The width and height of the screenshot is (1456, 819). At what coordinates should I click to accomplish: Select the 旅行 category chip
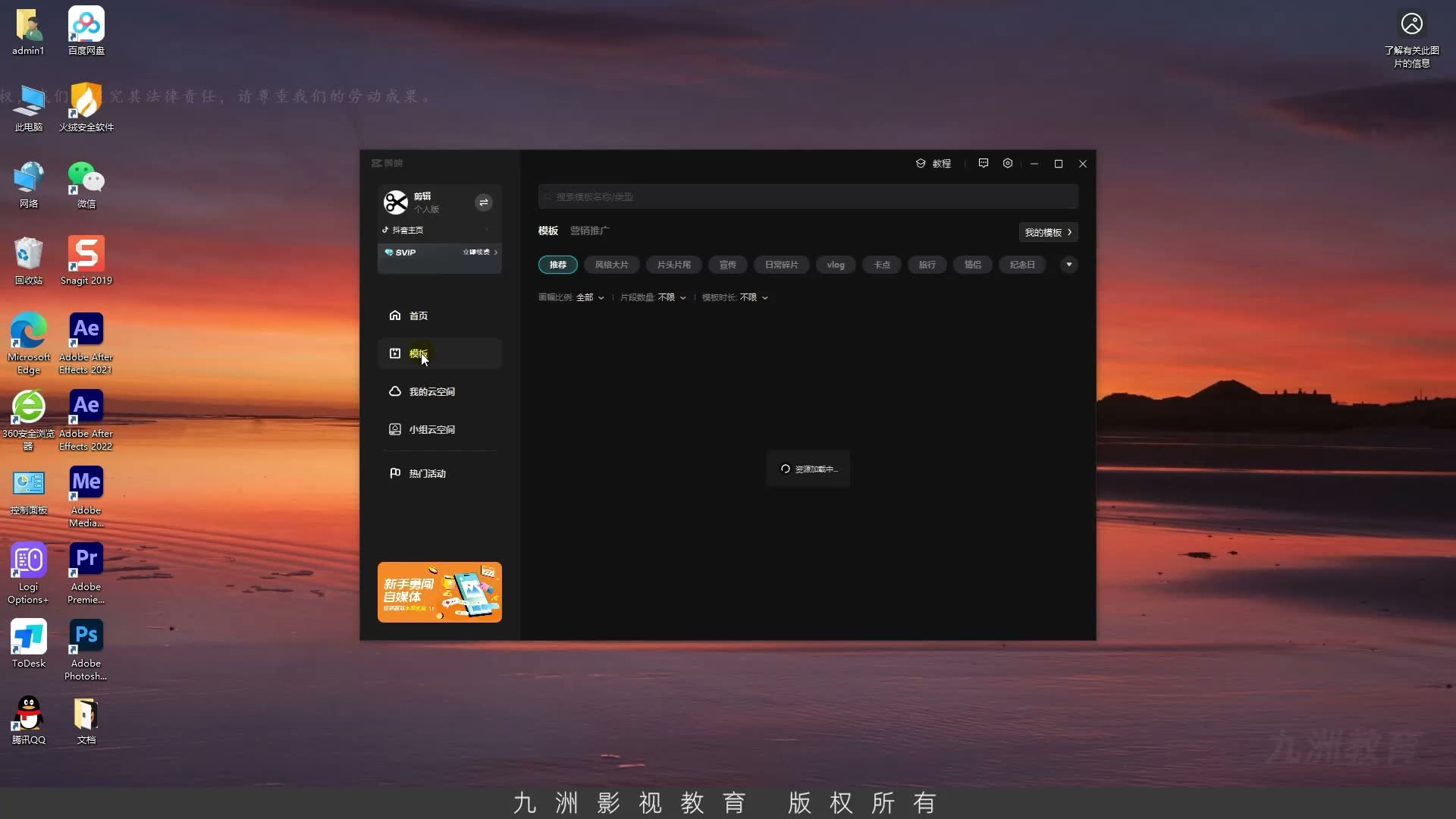[927, 265]
